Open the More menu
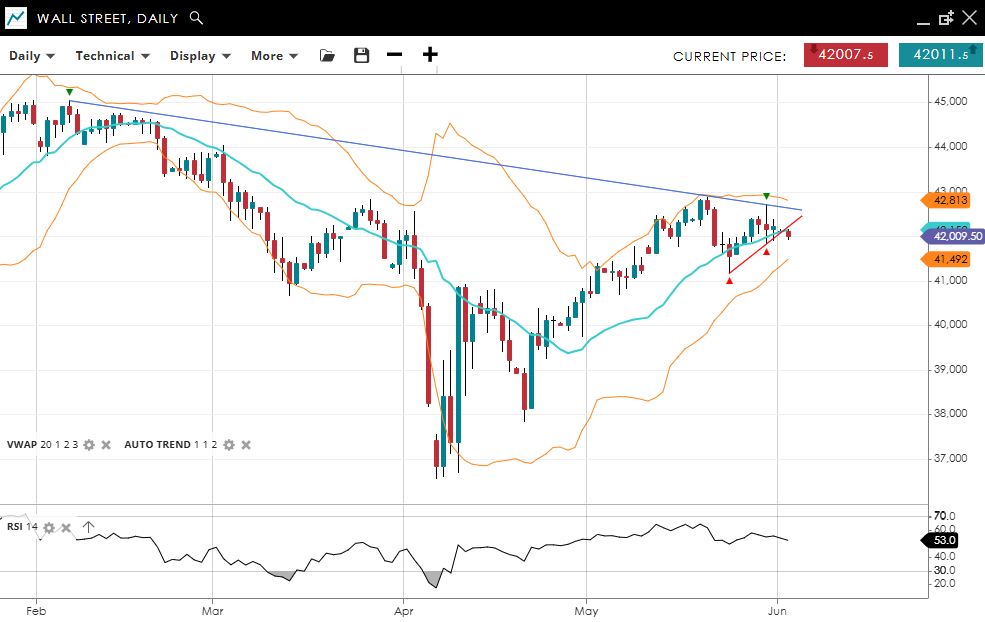Screen dimensions: 985x622 click(x=274, y=56)
